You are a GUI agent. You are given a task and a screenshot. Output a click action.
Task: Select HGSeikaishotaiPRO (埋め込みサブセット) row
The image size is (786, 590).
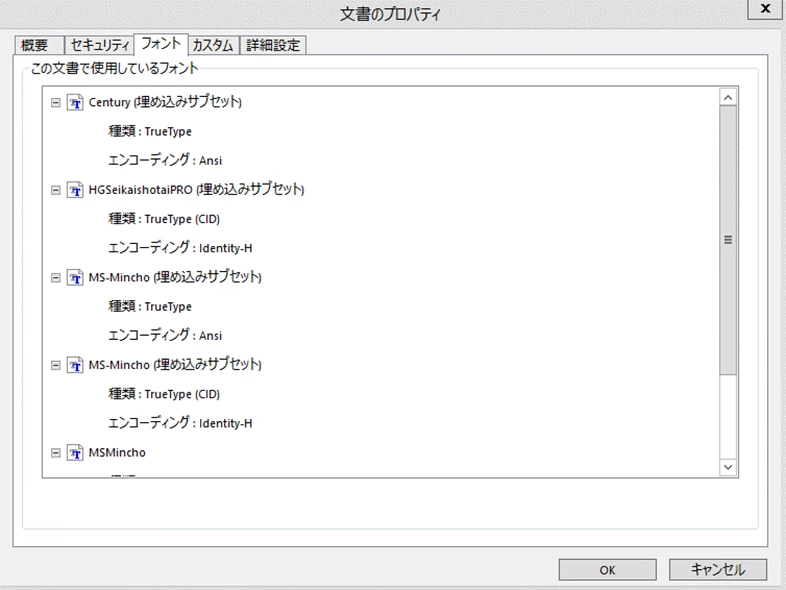[196, 190]
